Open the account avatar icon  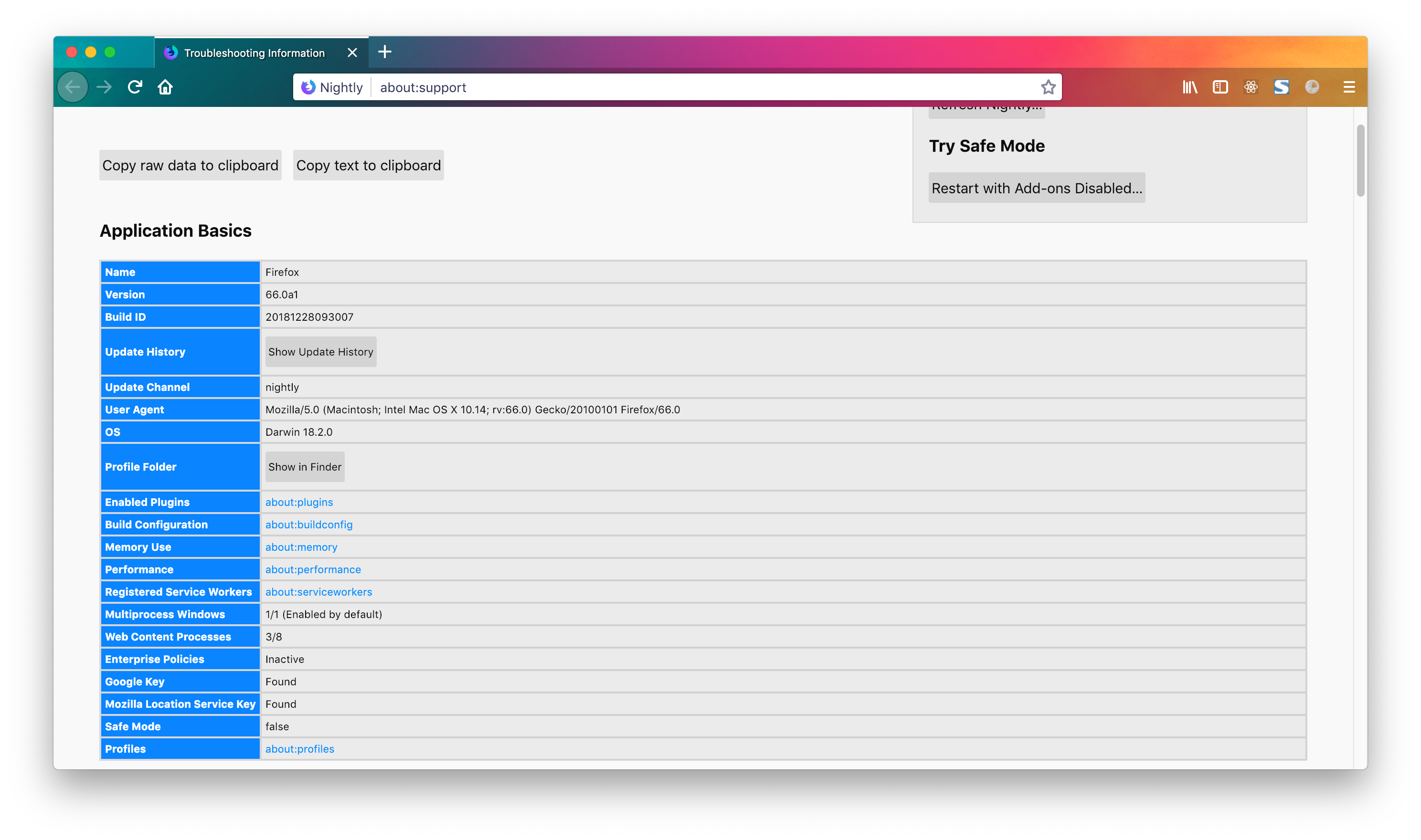tap(1312, 87)
